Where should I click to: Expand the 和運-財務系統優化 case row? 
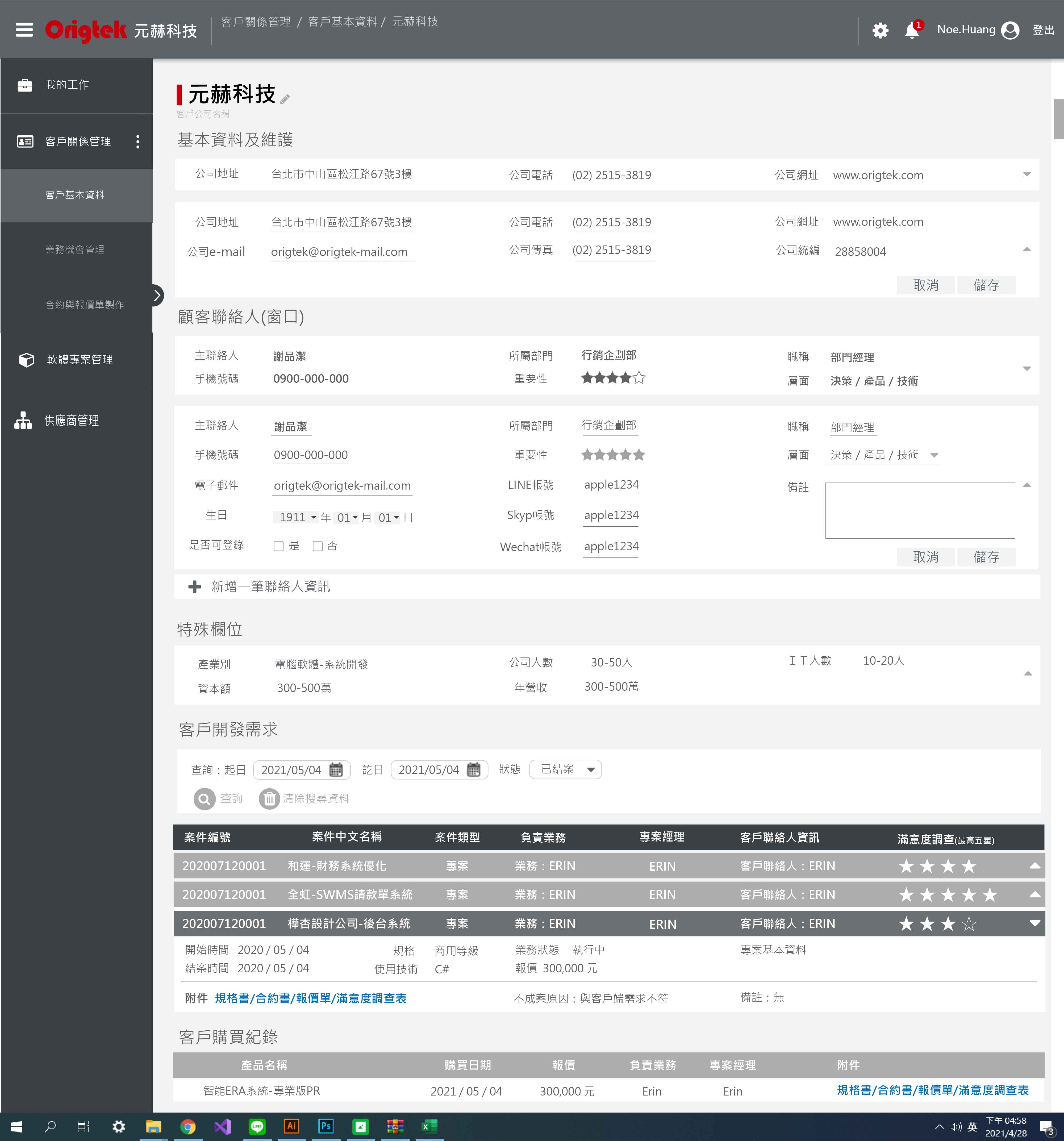click(x=1035, y=866)
